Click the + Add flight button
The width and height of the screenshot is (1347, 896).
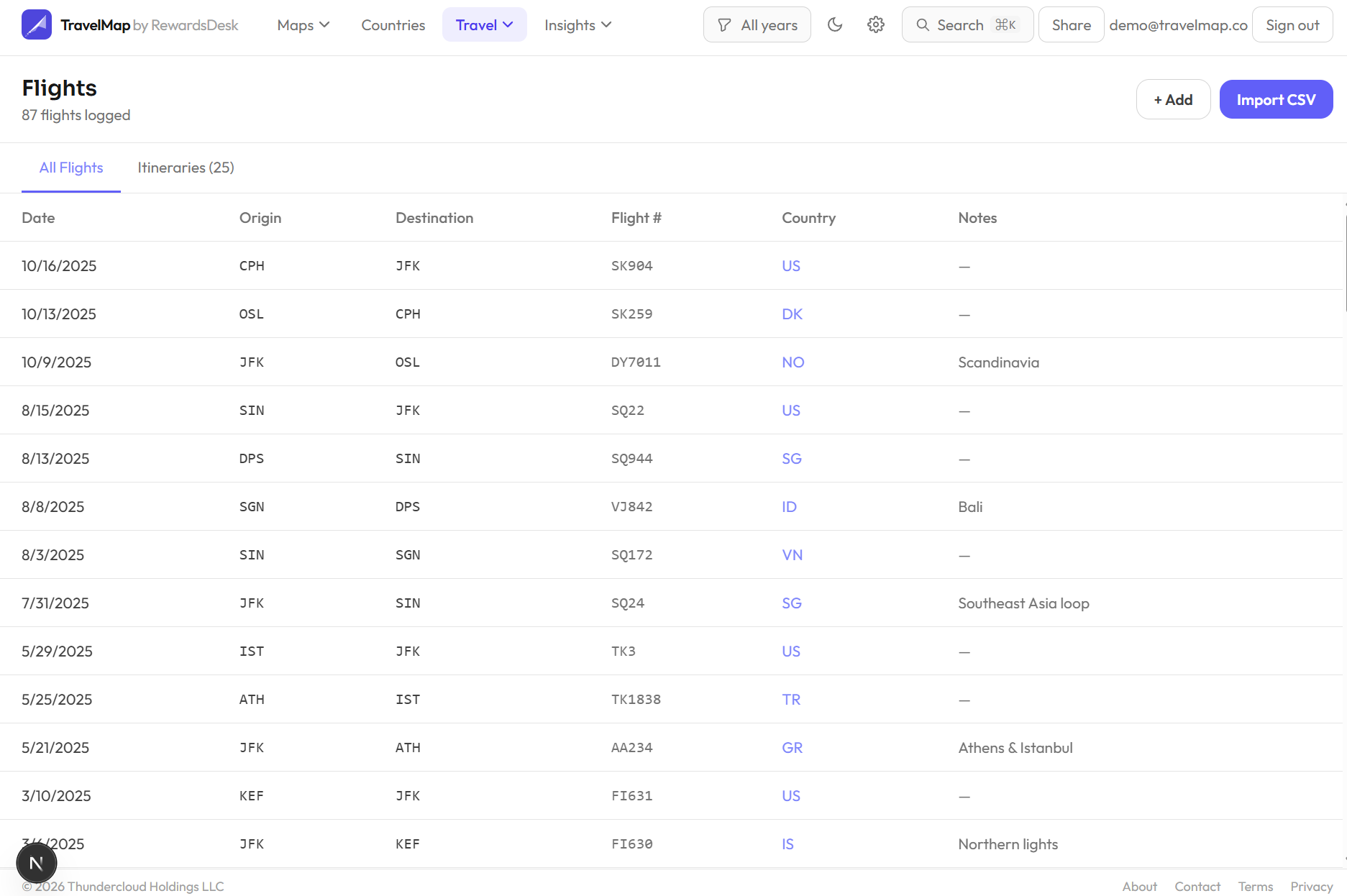pos(1172,100)
